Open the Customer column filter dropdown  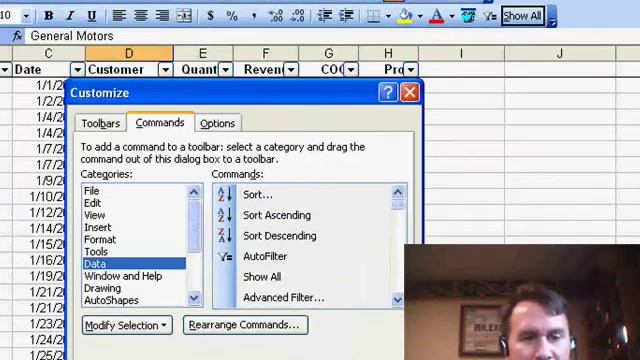coord(165,70)
